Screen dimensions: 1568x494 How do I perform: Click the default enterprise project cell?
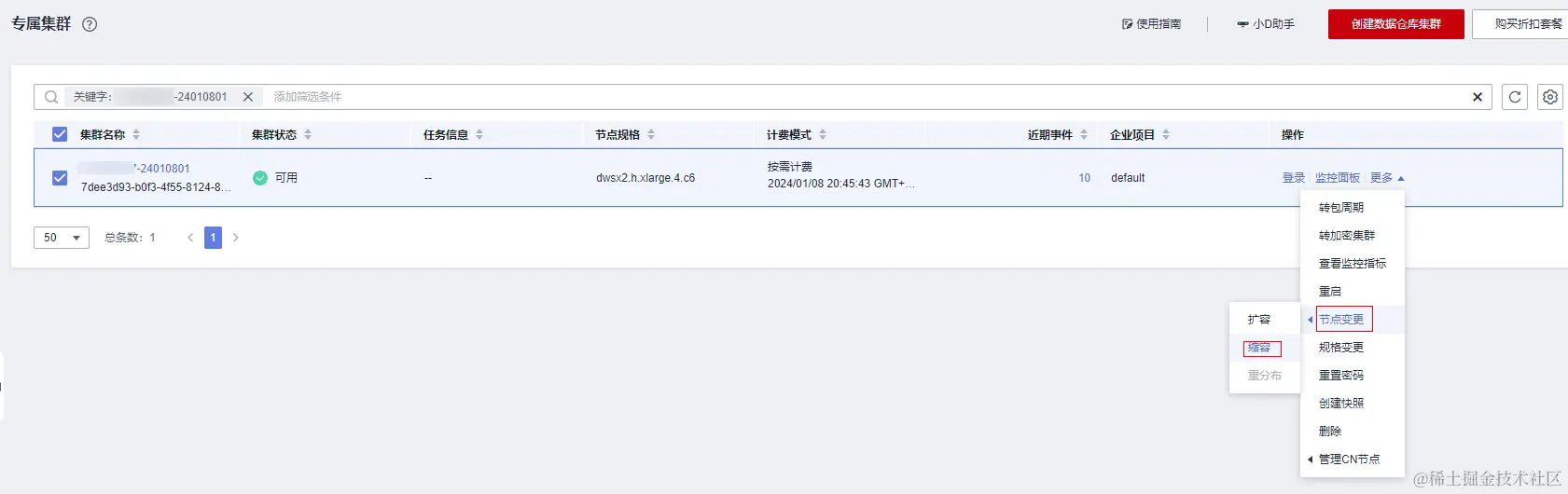click(1128, 178)
